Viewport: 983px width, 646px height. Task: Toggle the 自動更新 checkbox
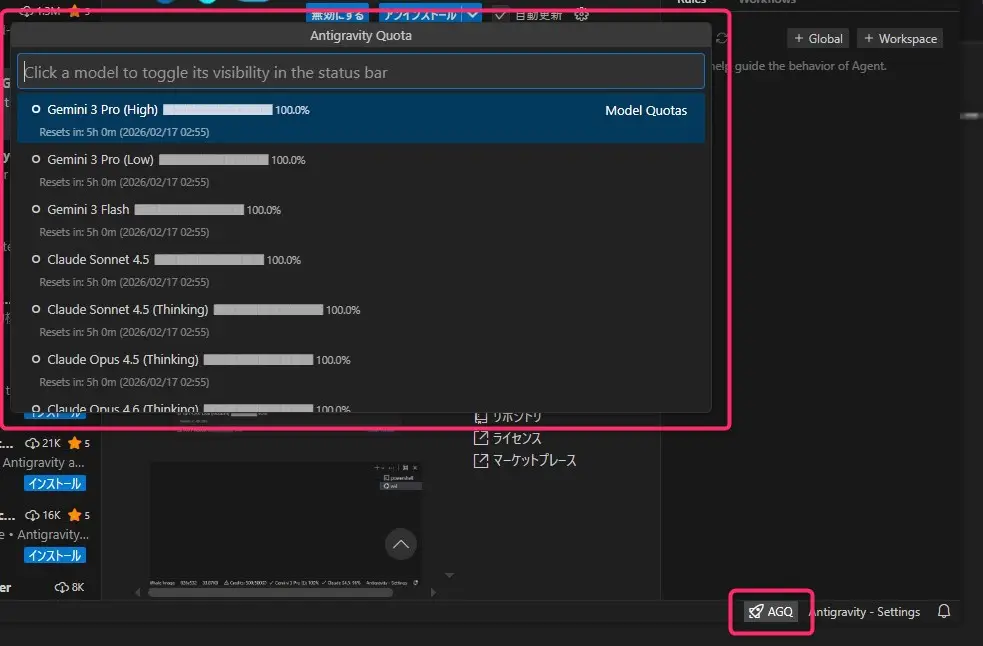[500, 14]
